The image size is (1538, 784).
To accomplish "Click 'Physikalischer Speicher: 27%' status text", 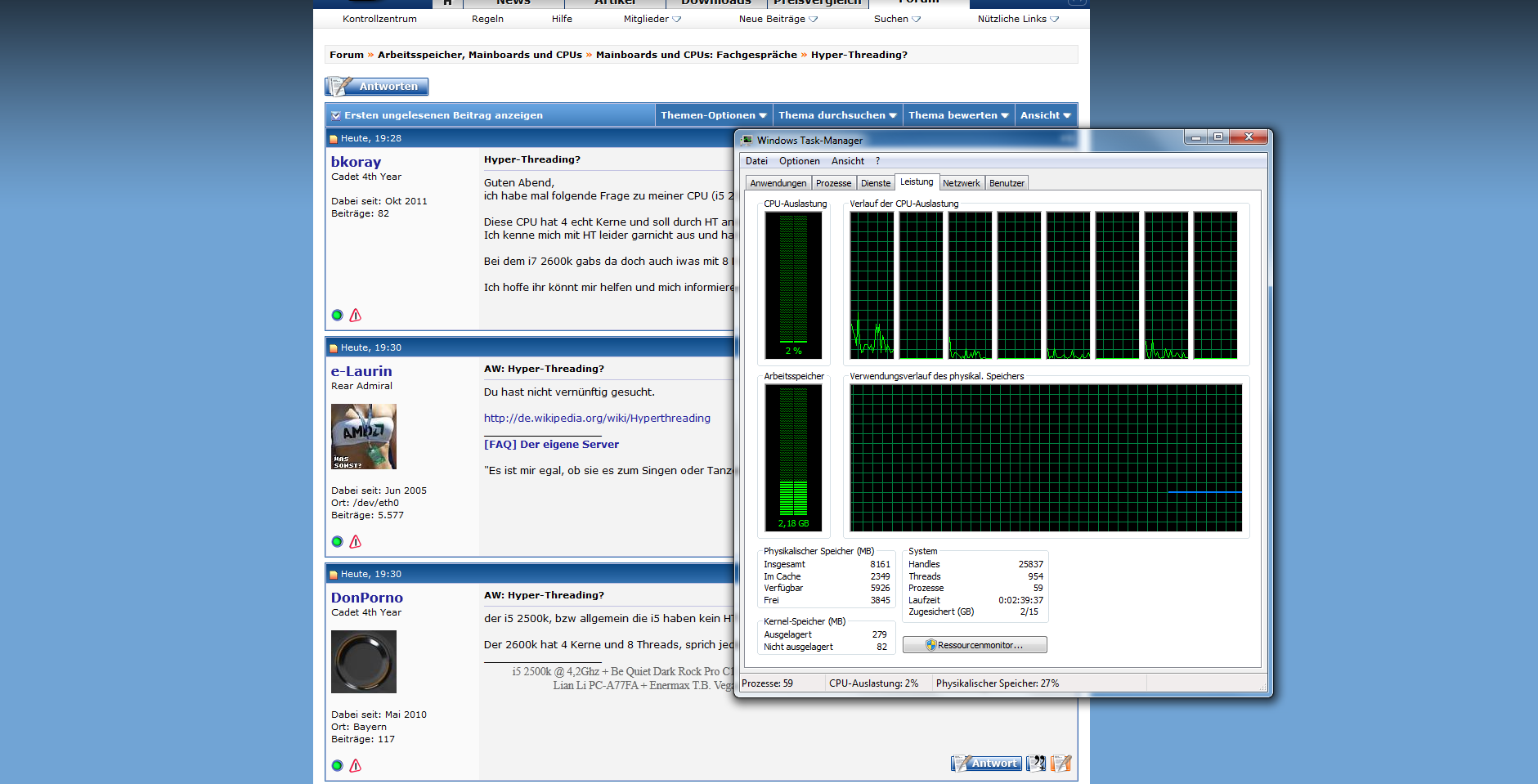I will 998,683.
